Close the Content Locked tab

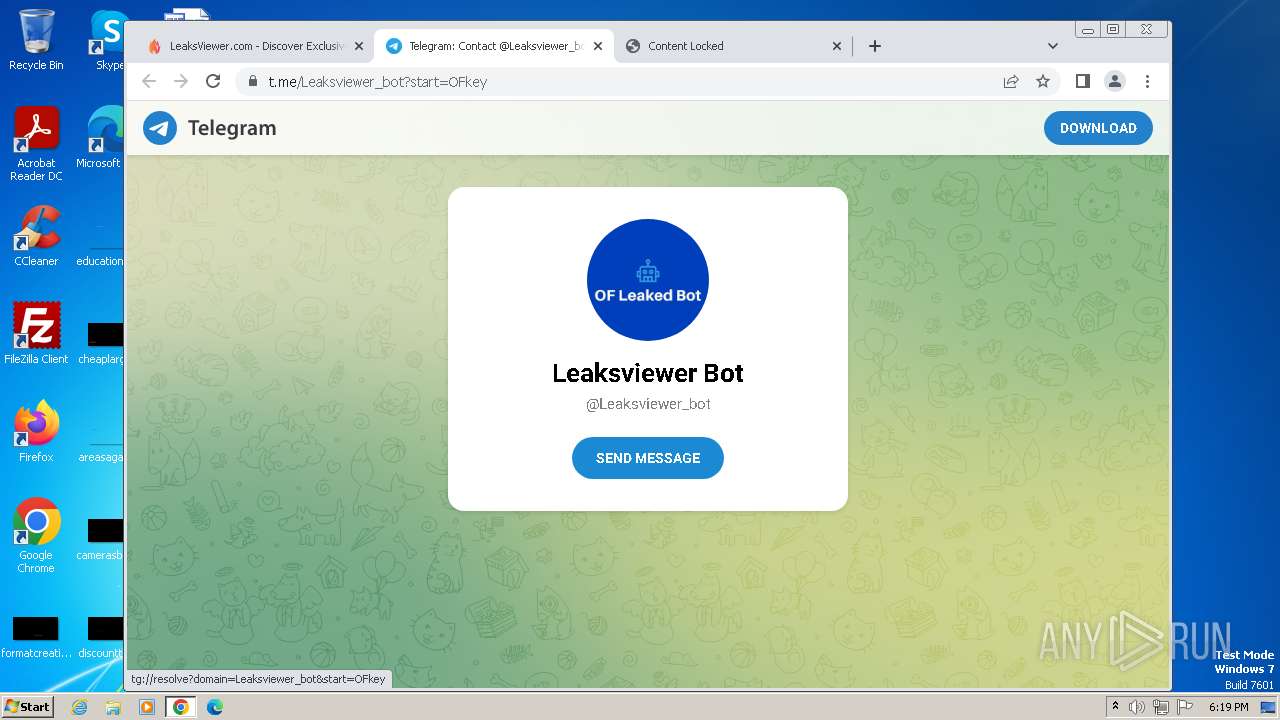tap(837, 46)
